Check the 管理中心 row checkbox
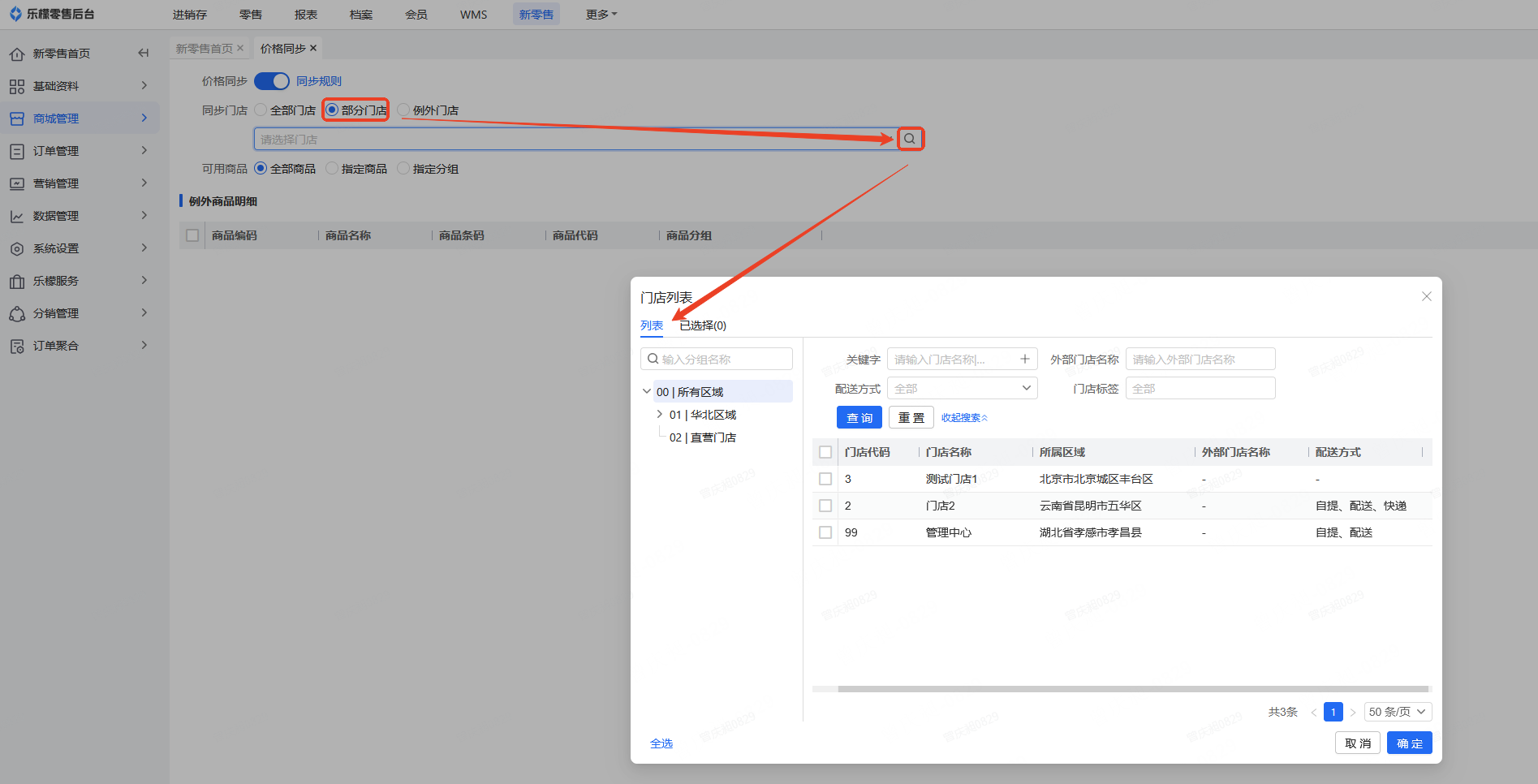1538x784 pixels. [825, 532]
